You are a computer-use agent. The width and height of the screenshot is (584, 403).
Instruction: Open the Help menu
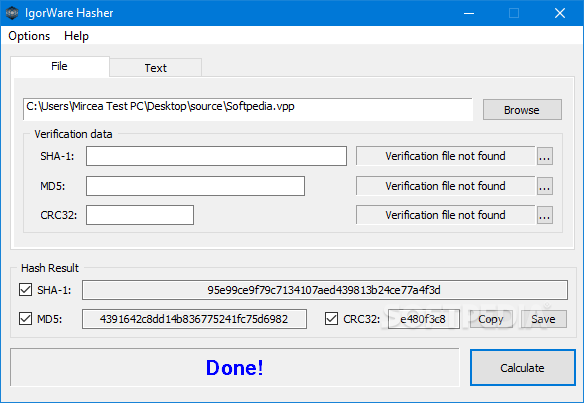click(x=76, y=36)
